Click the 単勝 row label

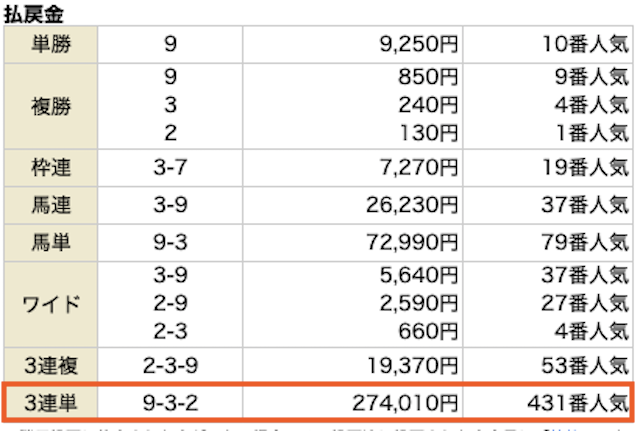point(51,45)
